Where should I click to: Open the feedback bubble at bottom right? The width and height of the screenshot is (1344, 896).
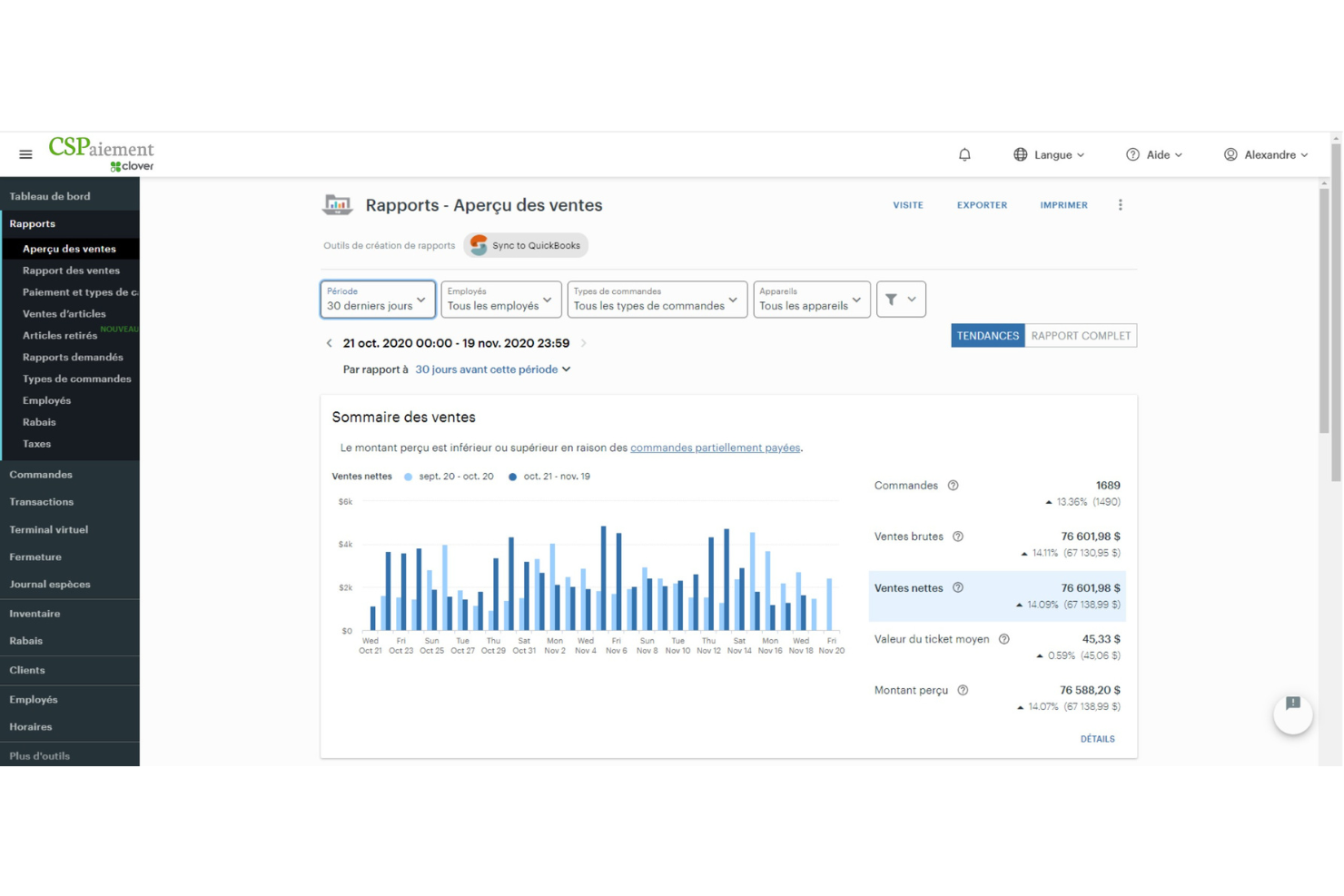click(x=1292, y=714)
